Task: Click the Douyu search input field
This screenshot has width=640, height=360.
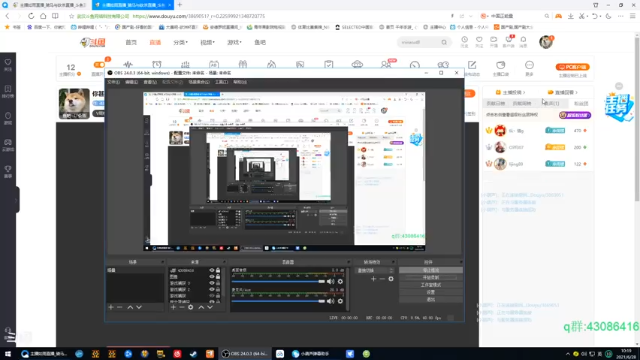Action: (420, 42)
